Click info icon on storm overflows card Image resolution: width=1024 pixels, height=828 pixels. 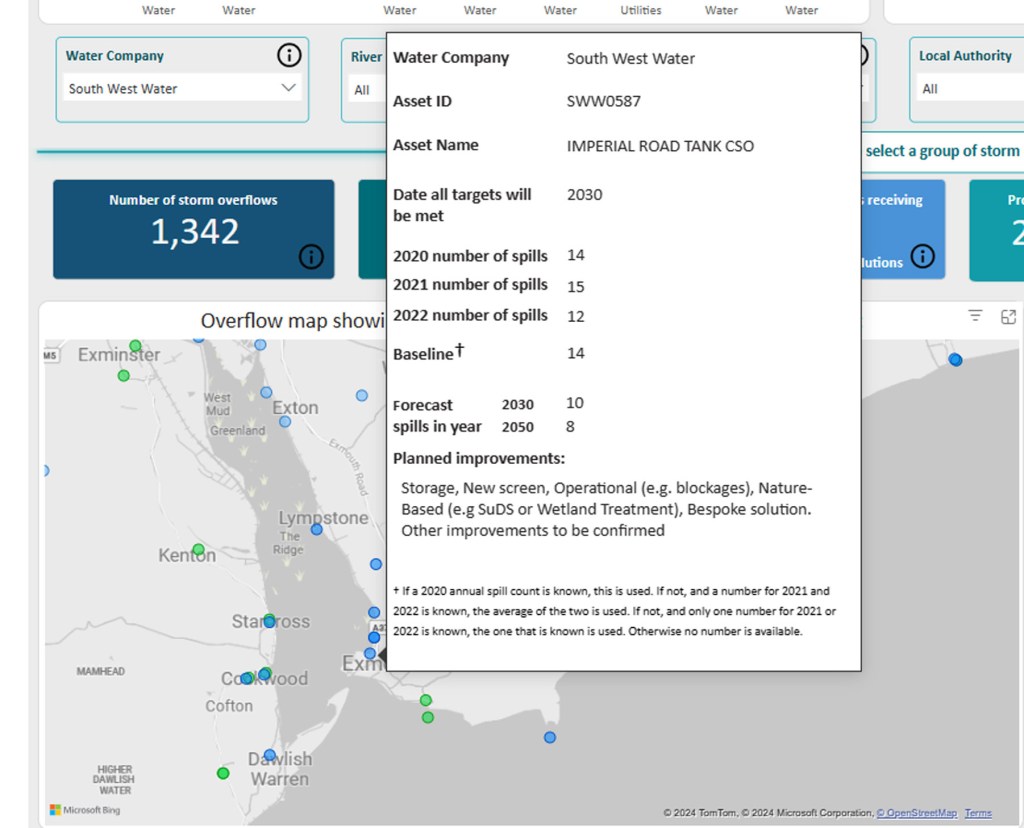(311, 257)
